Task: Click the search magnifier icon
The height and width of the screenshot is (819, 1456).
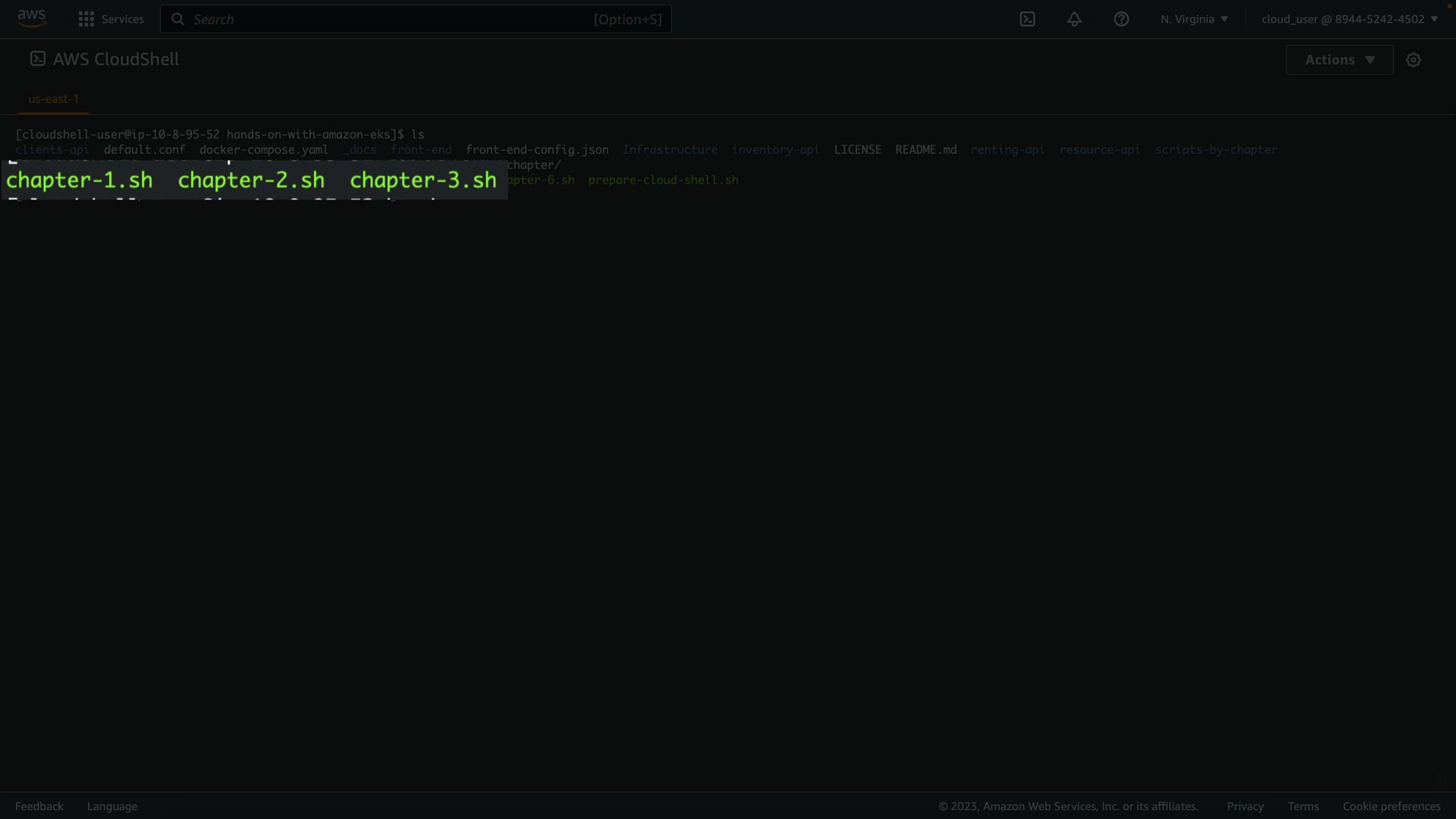Action: tap(177, 19)
